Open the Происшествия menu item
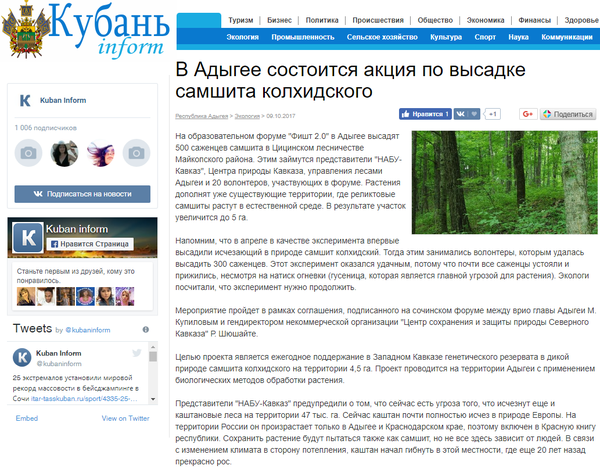The image size is (600, 469). (378, 20)
